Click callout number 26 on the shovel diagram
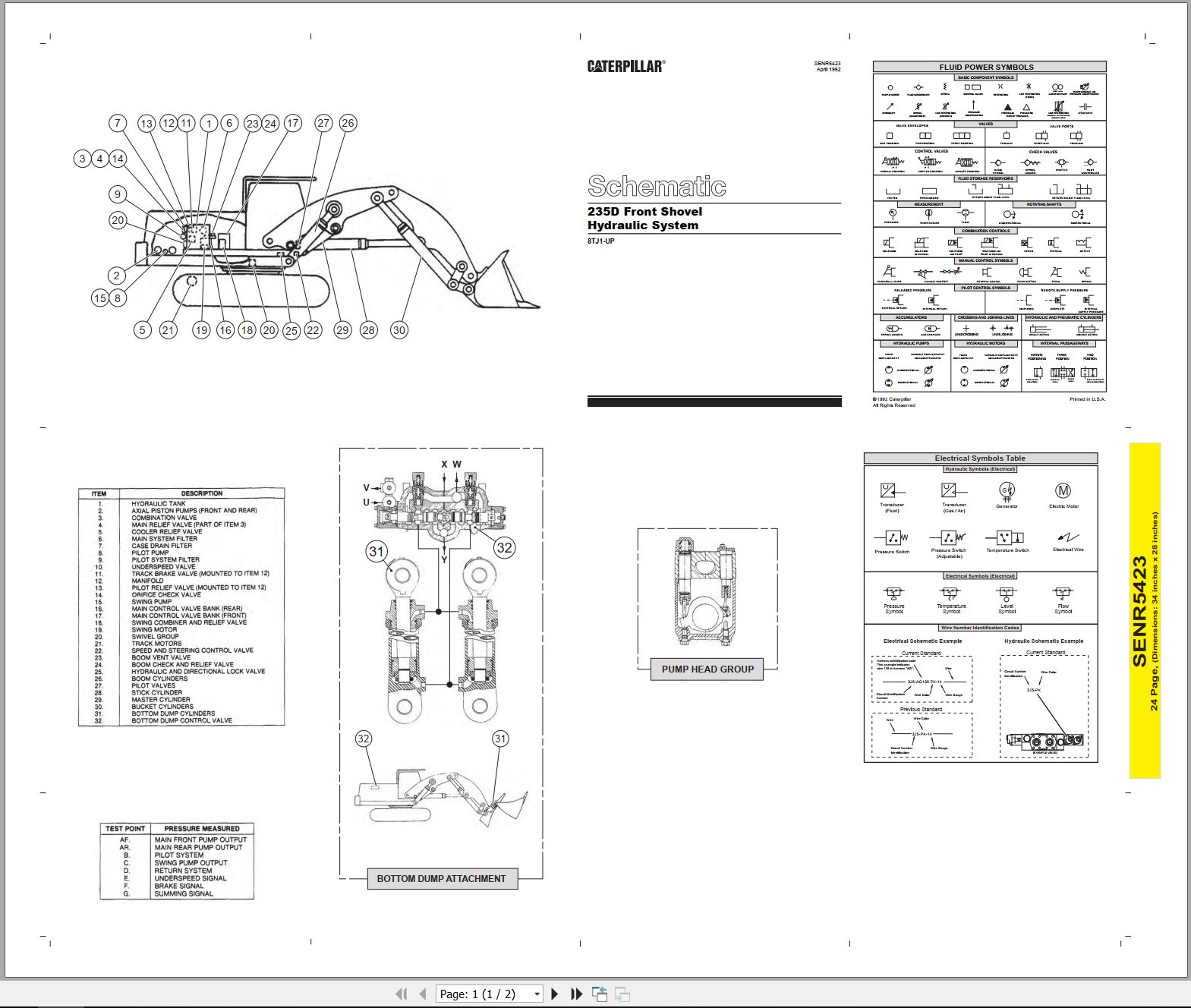The height and width of the screenshot is (1008, 1191). tap(348, 123)
